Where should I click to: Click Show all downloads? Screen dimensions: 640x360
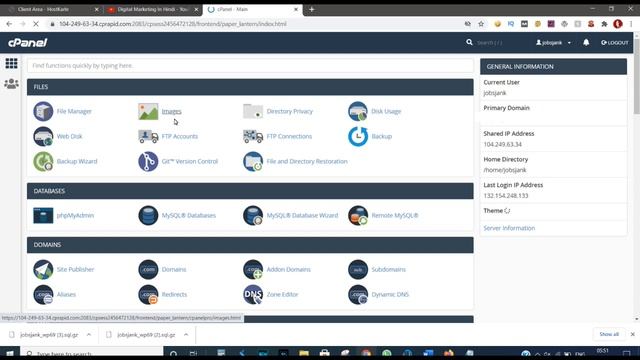[x=609, y=334]
